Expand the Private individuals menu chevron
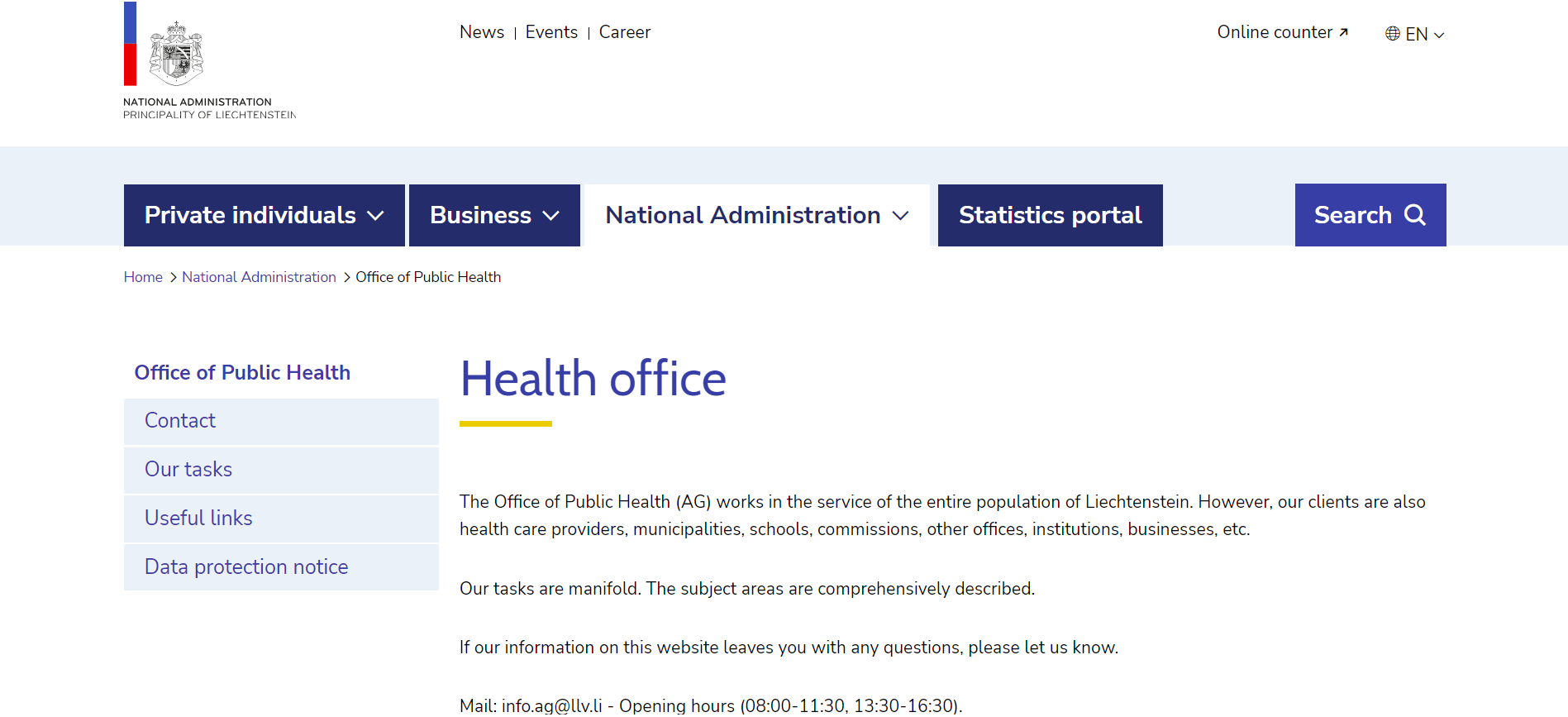Screen dimensions: 1568x717 pyautogui.click(x=375, y=216)
